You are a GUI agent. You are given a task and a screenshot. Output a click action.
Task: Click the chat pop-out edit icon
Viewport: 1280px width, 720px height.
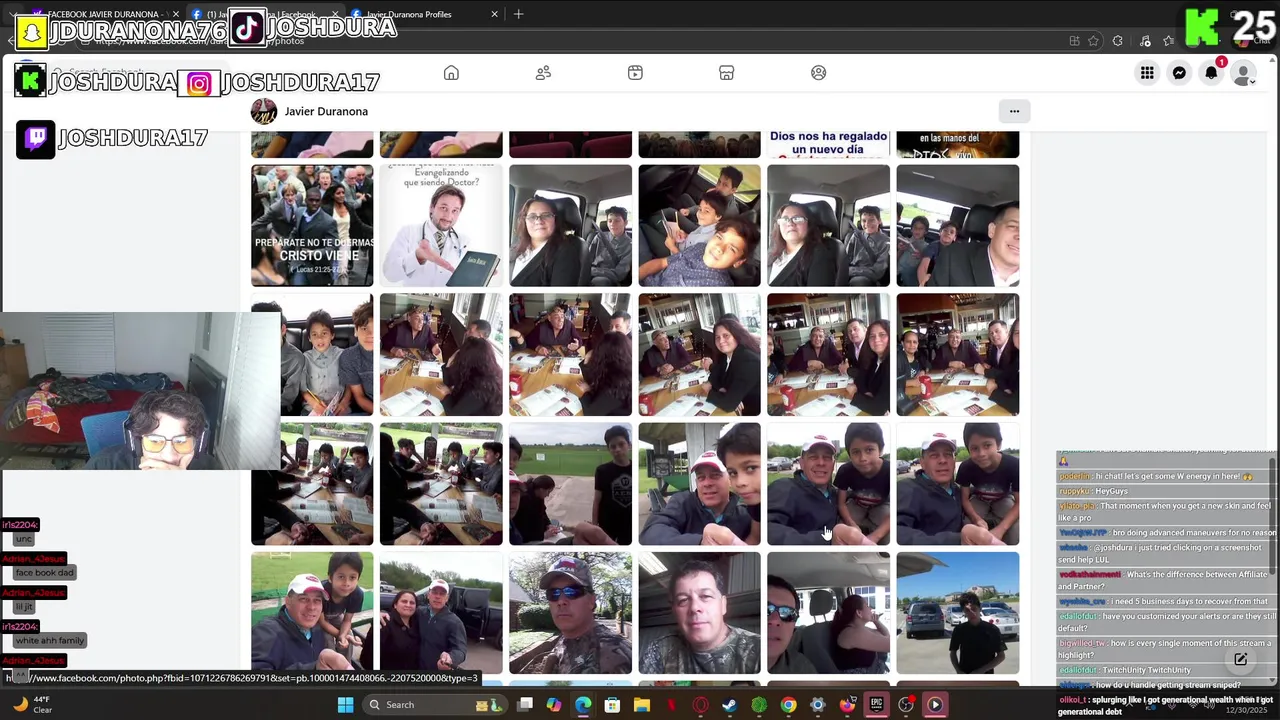1240,660
